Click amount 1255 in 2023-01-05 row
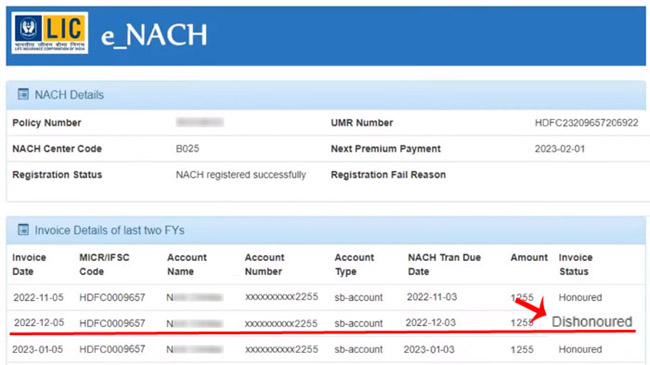The image size is (650, 365). (522, 349)
